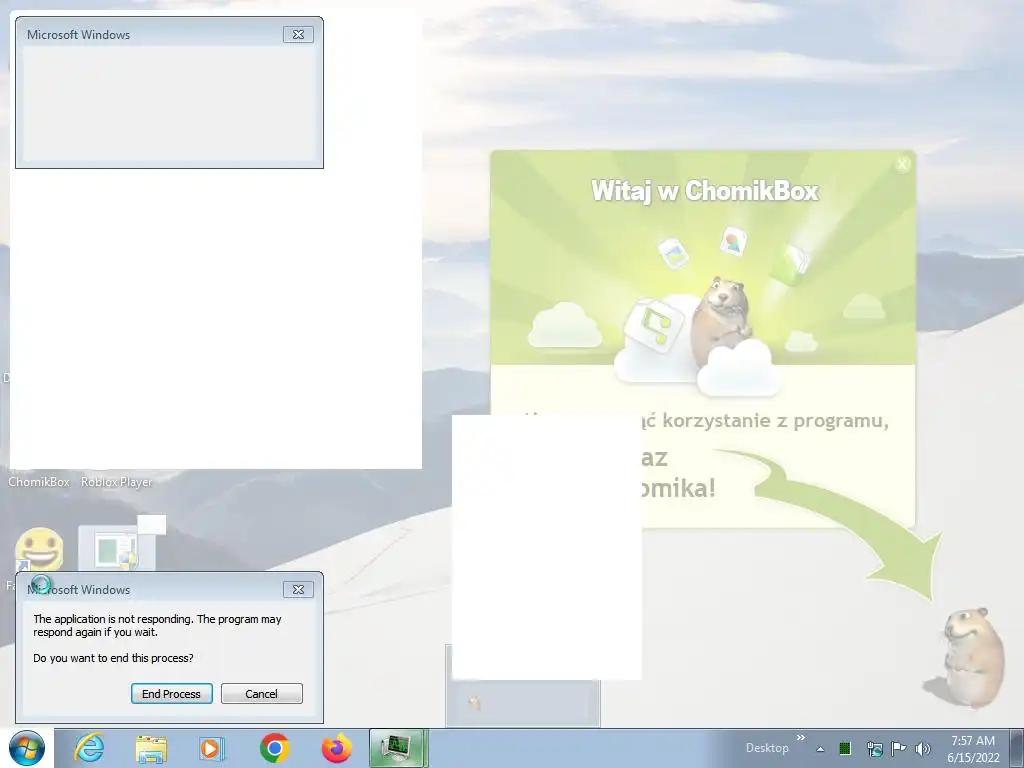
Task: Expand the Desktop toolbar double chevron
Action: click(801, 739)
